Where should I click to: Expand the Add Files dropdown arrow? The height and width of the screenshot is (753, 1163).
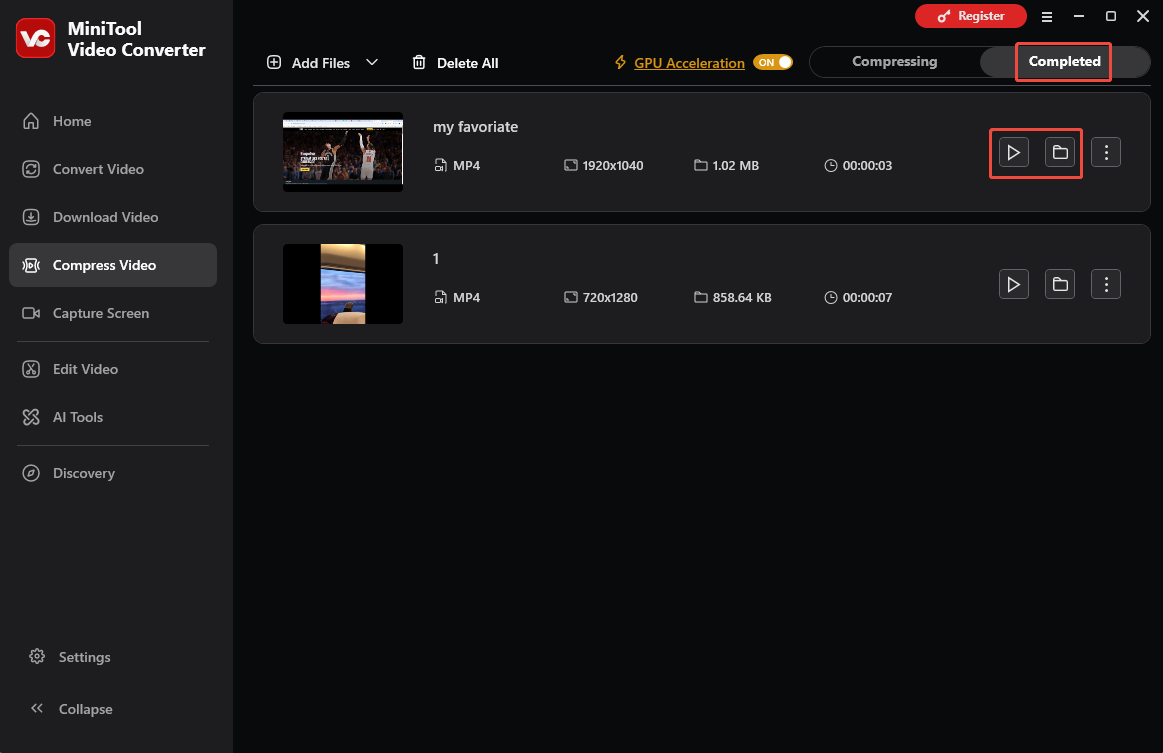click(x=372, y=62)
